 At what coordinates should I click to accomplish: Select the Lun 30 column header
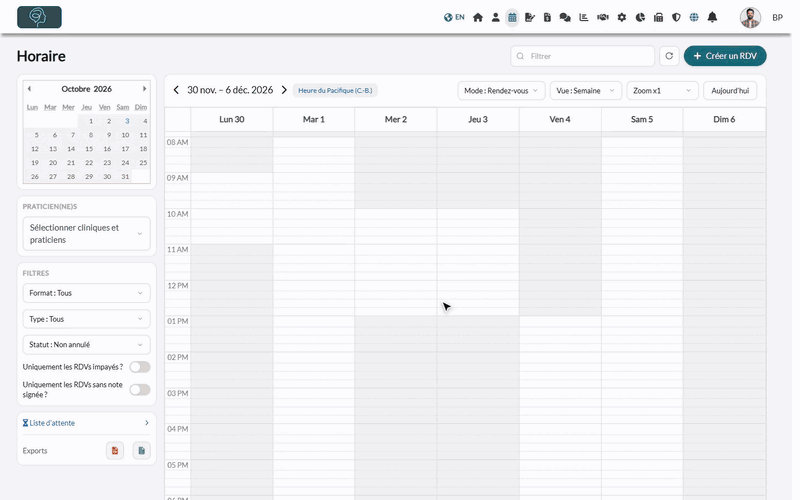click(x=232, y=119)
